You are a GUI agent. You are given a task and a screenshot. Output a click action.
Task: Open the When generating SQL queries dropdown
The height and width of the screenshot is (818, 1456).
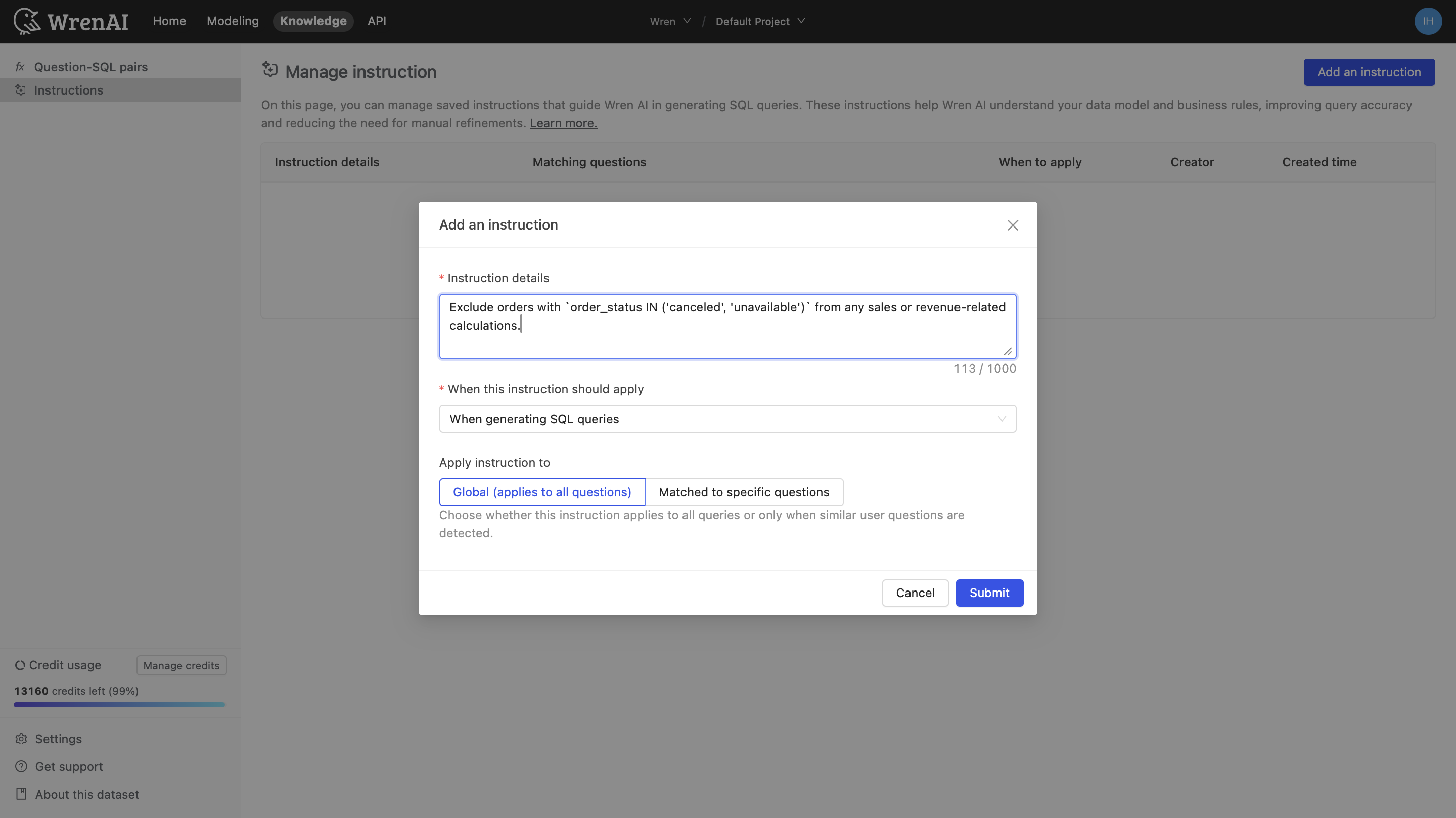point(727,418)
